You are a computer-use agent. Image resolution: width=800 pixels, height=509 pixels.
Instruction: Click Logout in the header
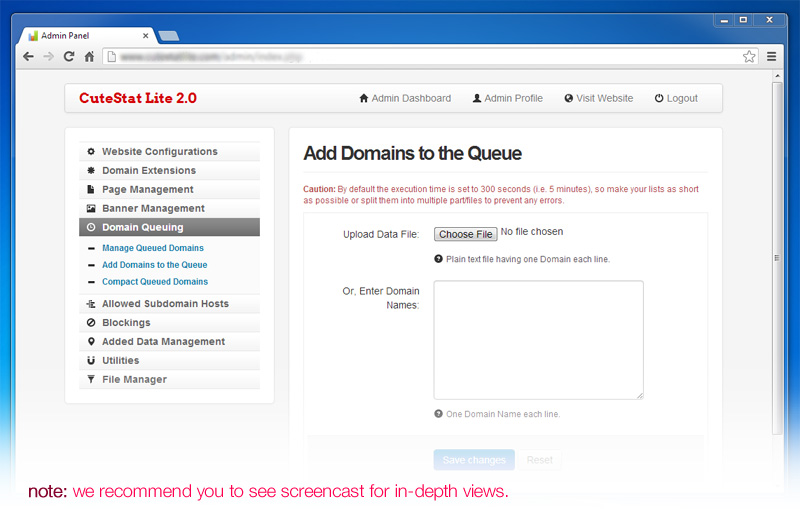pos(676,98)
